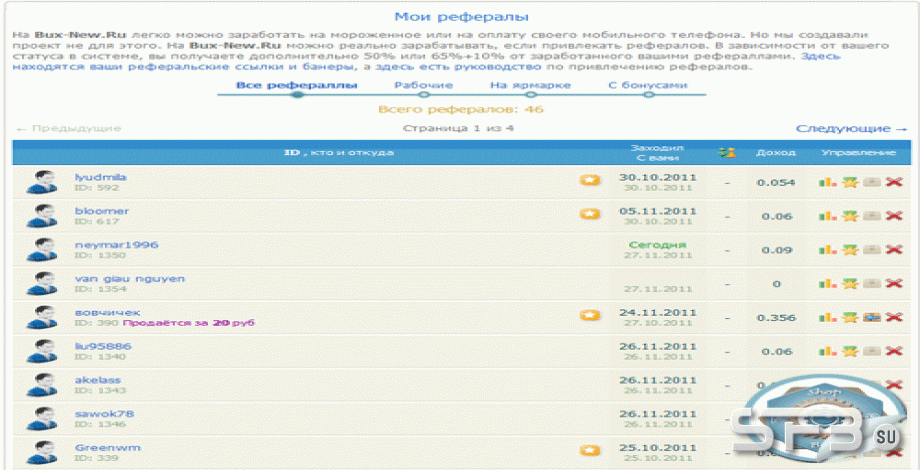920x470 pixels.
Task: Open statistics chart for van giau nguyen
Action: pos(828,284)
